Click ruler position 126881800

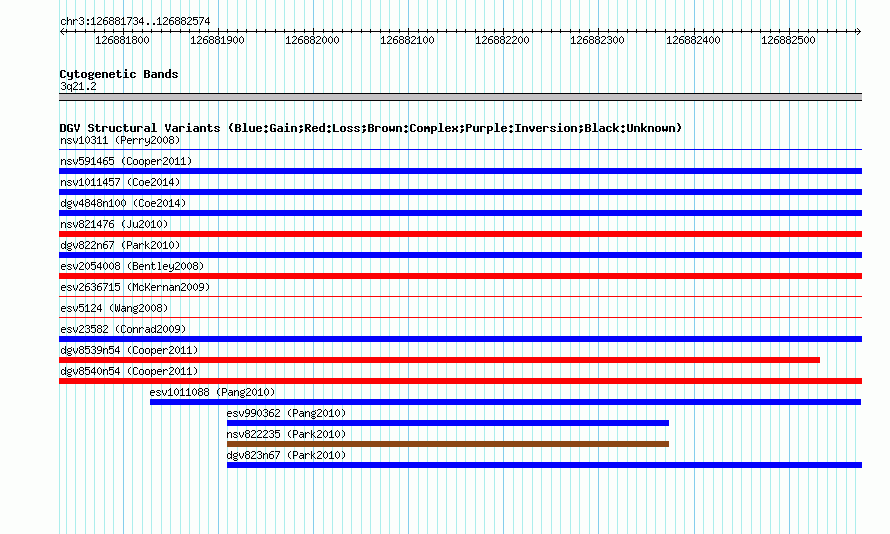(x=122, y=40)
